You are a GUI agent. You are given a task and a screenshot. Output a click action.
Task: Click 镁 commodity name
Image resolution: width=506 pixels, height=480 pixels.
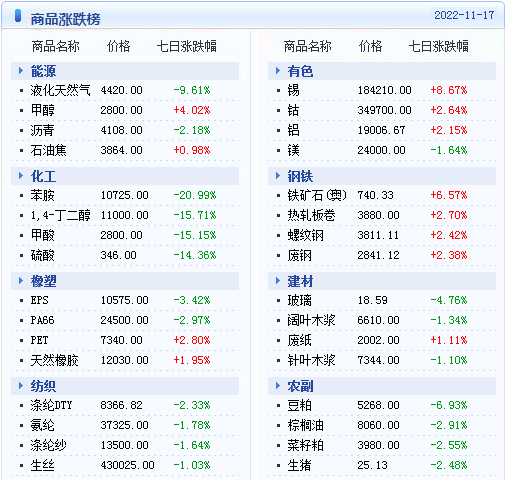pyautogui.click(x=293, y=150)
